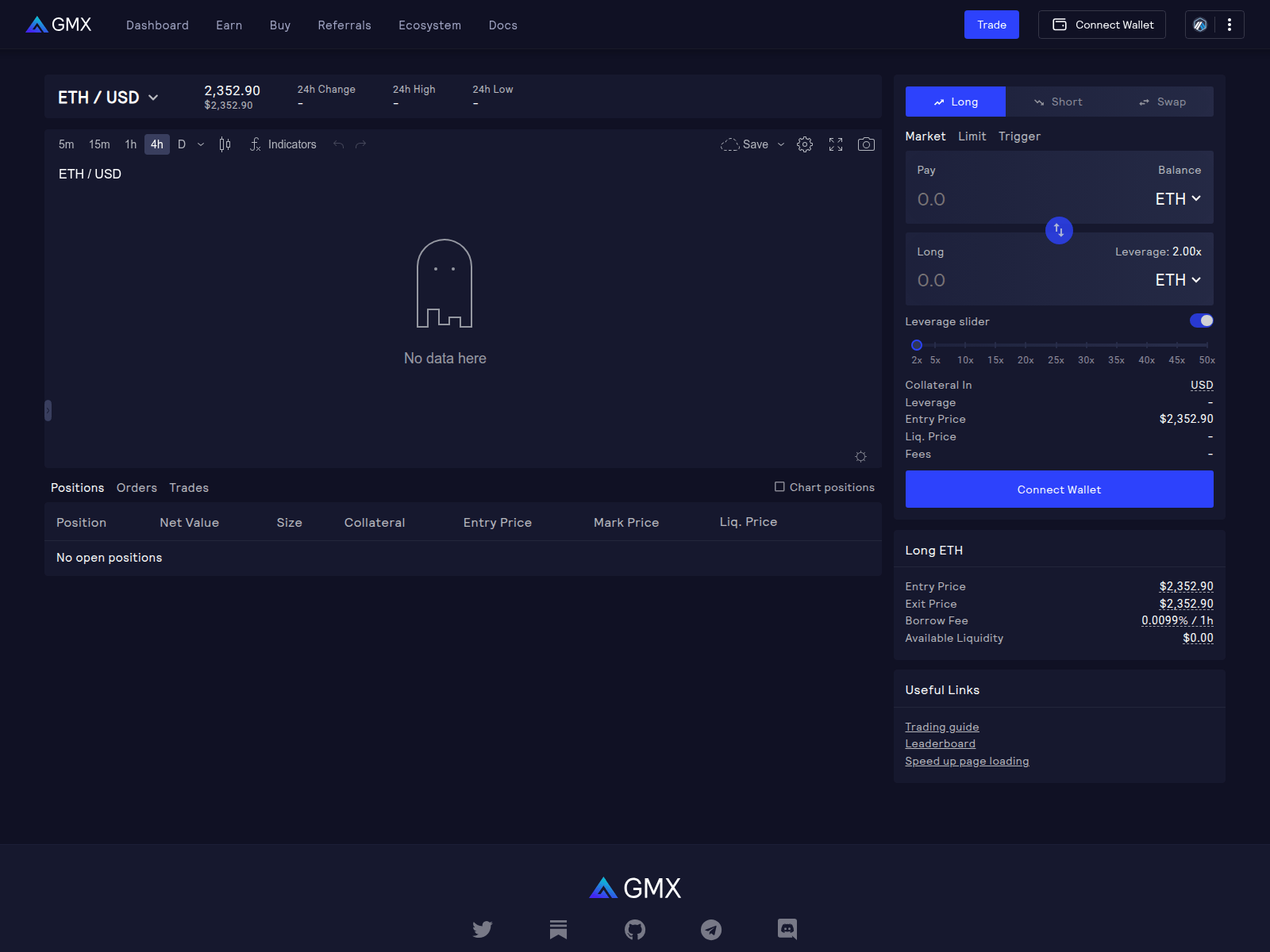Go to Buy page
This screenshot has height=952, width=1270.
click(280, 25)
